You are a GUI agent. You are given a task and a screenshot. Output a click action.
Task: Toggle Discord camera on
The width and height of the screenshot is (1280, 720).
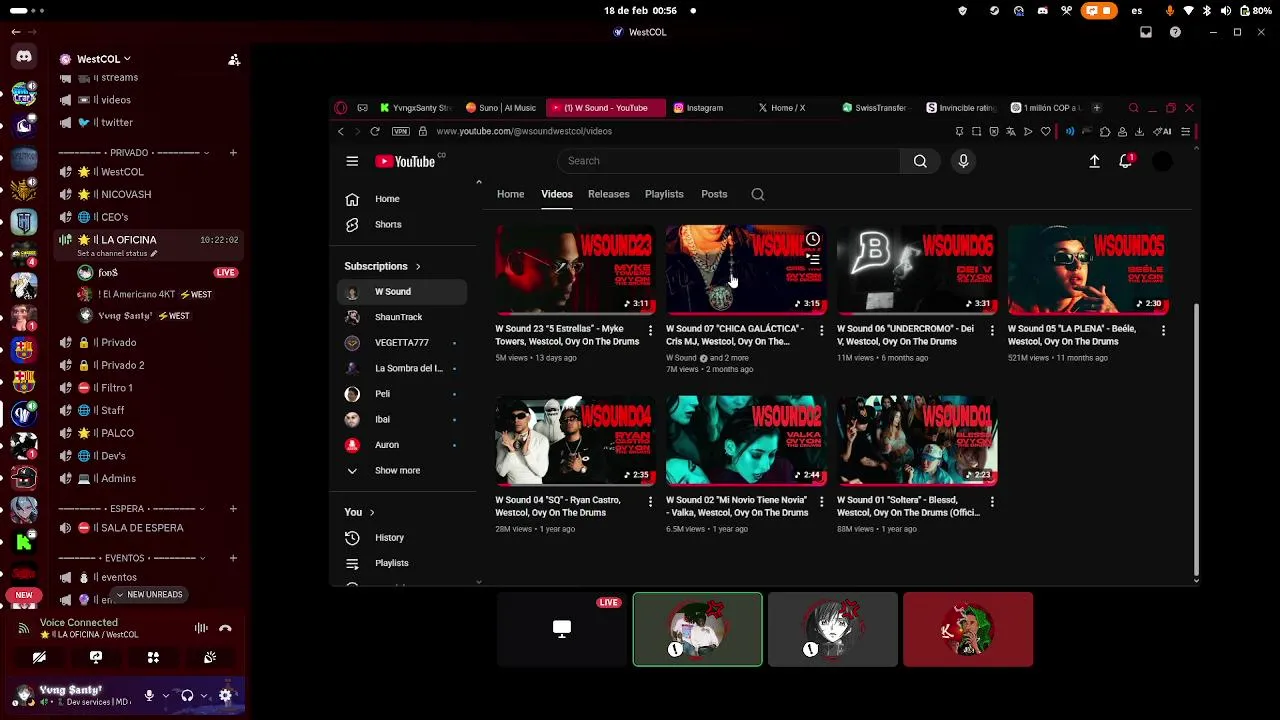click(x=39, y=657)
